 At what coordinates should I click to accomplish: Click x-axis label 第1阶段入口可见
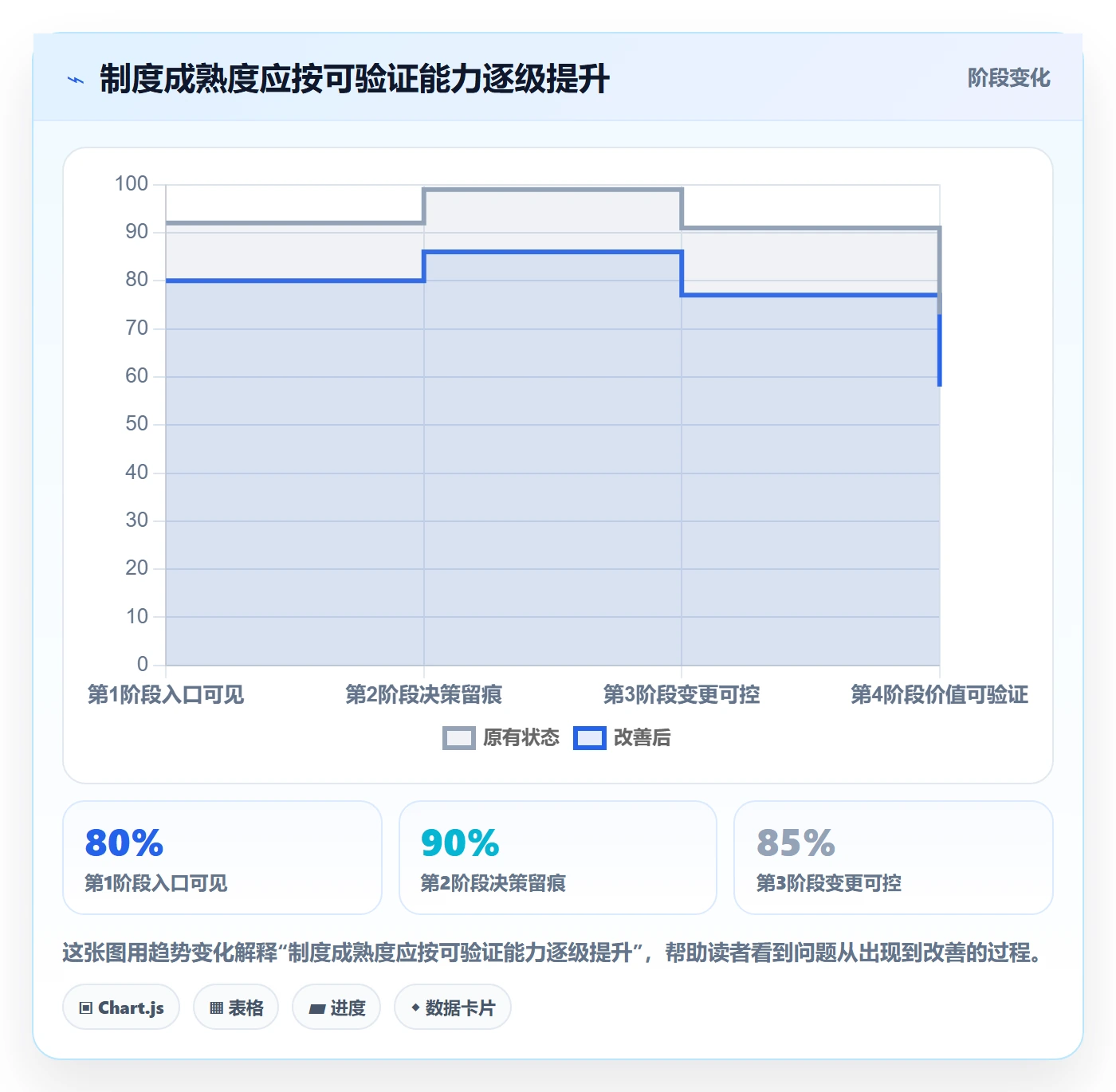pyautogui.click(x=166, y=694)
